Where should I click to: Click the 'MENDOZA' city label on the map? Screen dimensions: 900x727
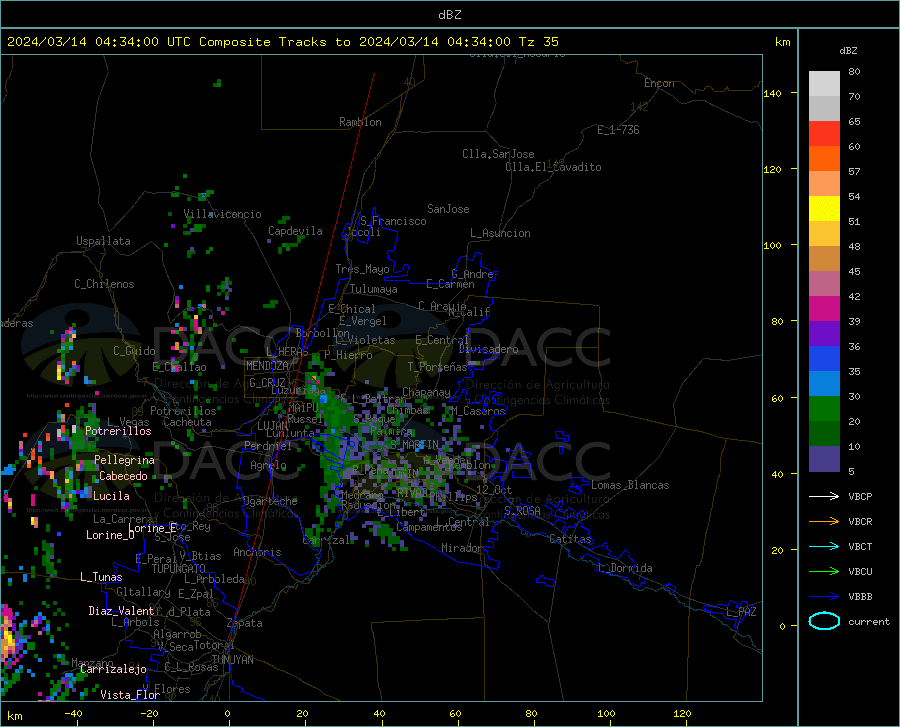click(x=267, y=366)
